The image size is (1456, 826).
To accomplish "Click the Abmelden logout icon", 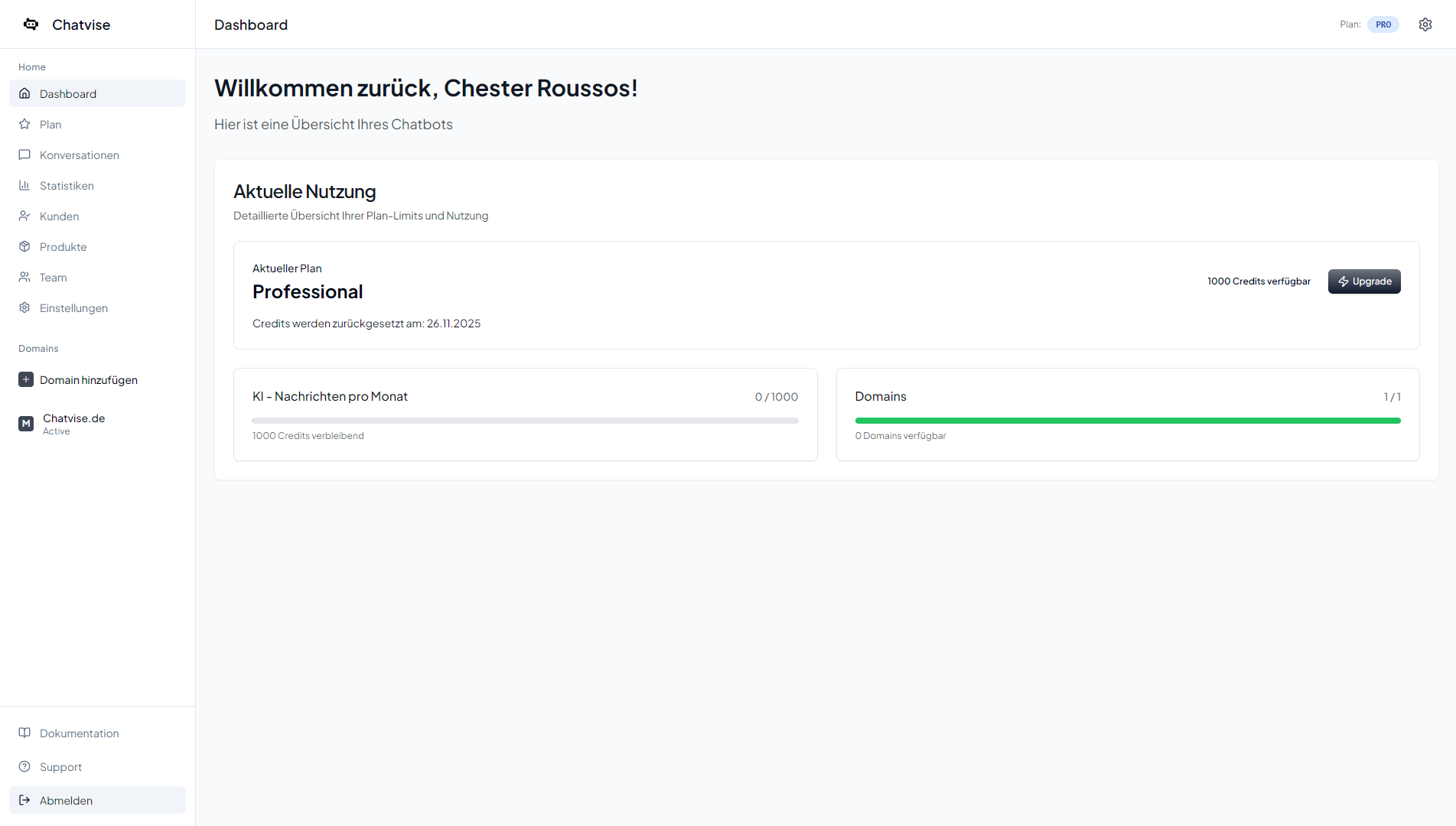I will [25, 800].
